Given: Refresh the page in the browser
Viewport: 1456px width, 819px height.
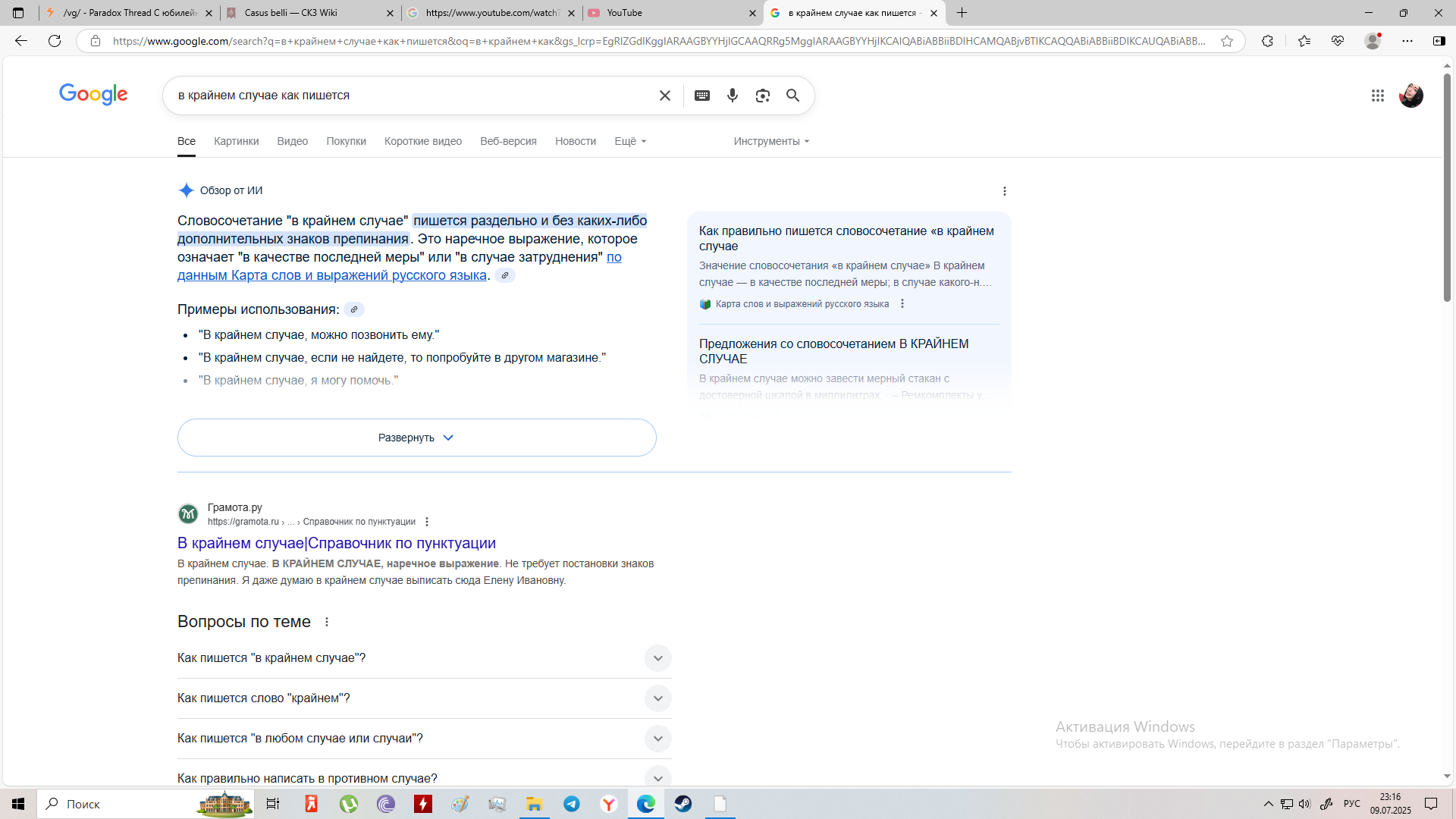Looking at the screenshot, I should tap(55, 41).
